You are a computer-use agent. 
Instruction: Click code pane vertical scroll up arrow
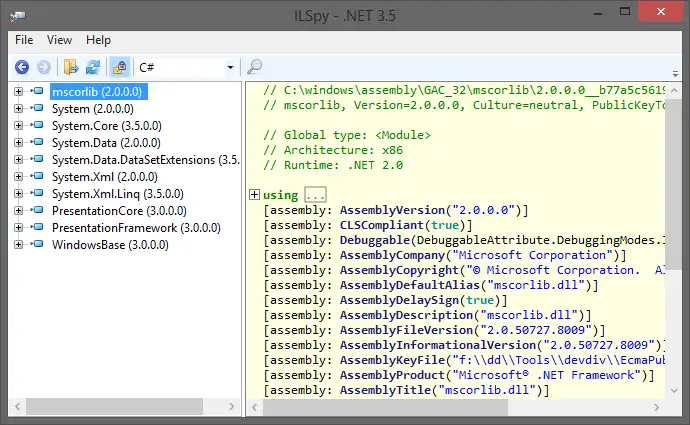(674, 91)
